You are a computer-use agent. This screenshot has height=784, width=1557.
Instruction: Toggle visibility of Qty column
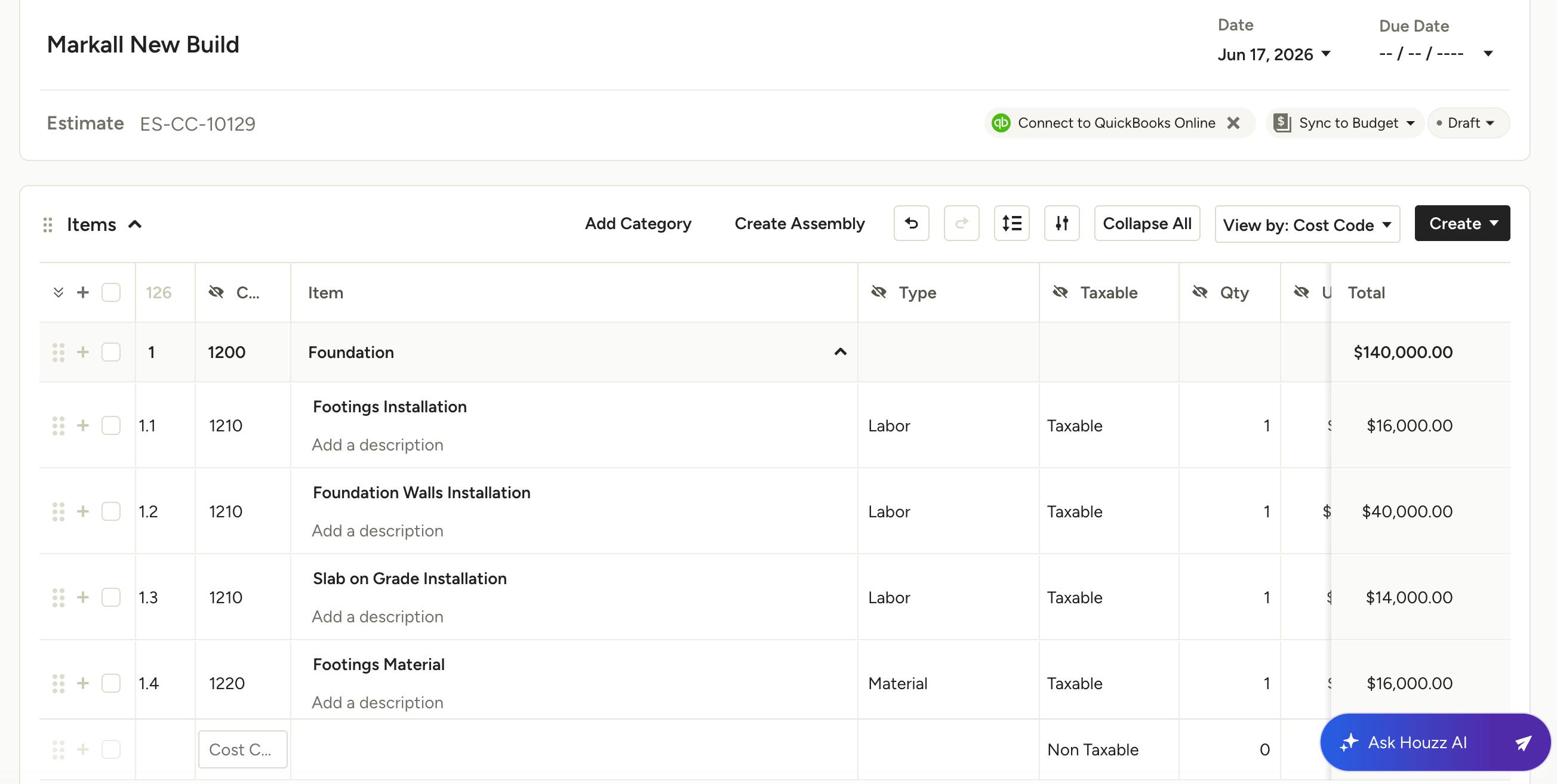[1200, 292]
